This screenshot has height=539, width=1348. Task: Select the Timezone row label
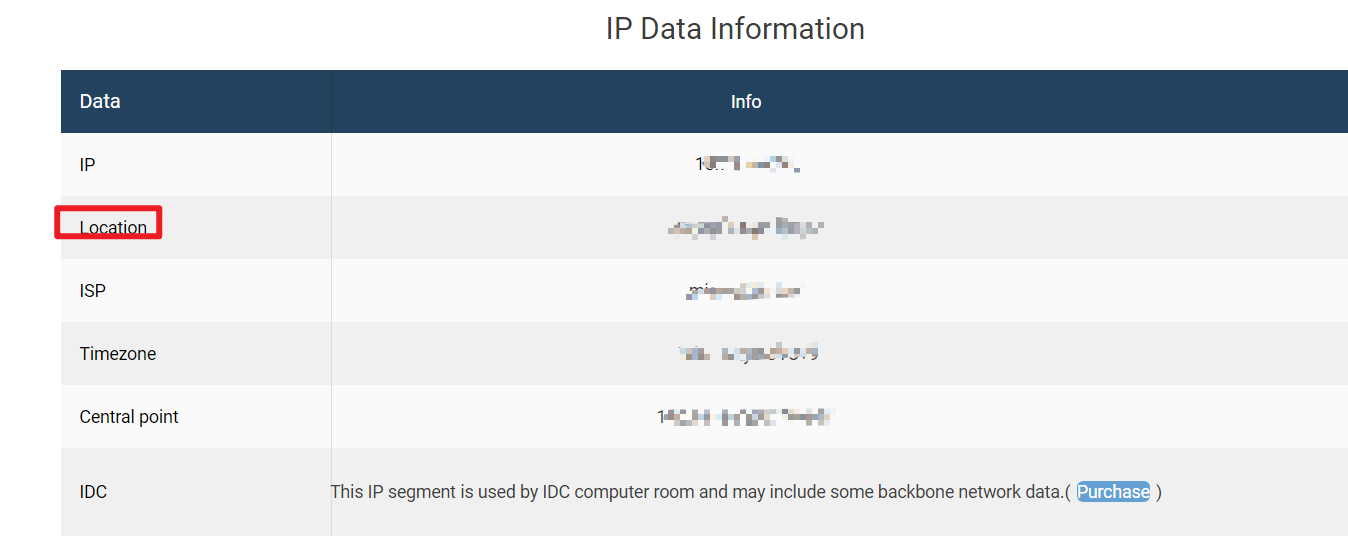point(118,354)
